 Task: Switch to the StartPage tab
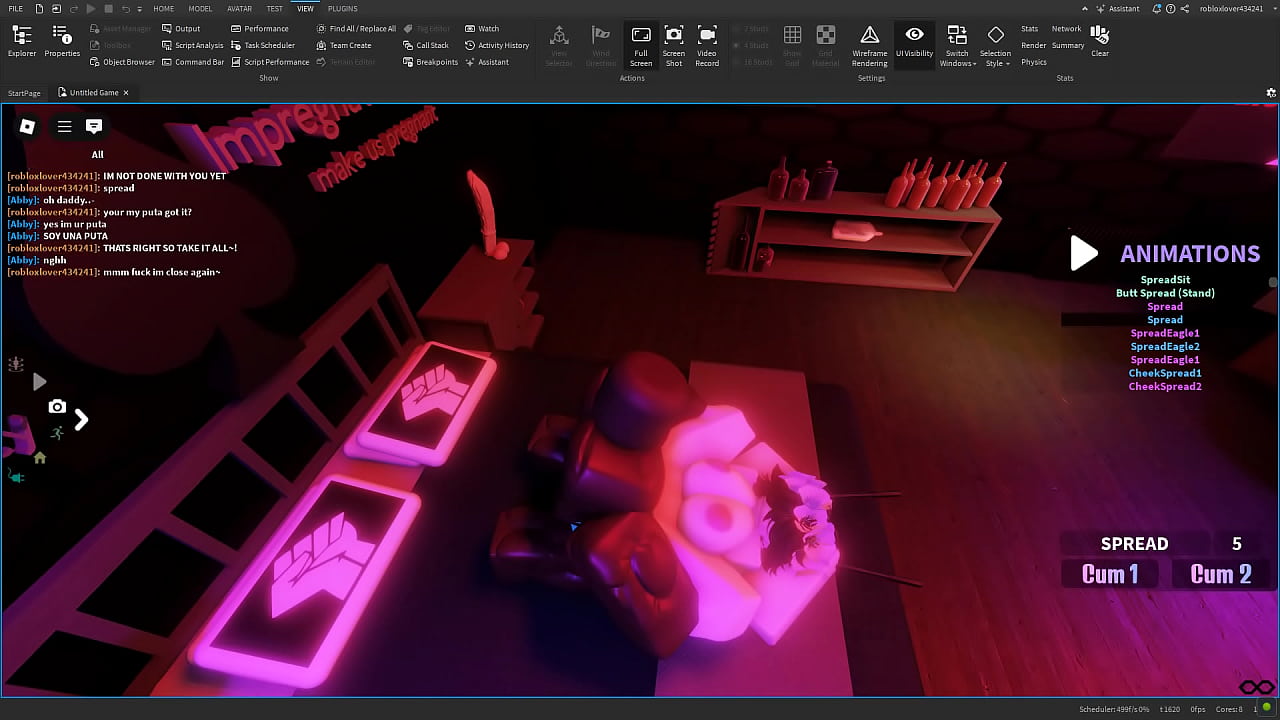[24, 93]
